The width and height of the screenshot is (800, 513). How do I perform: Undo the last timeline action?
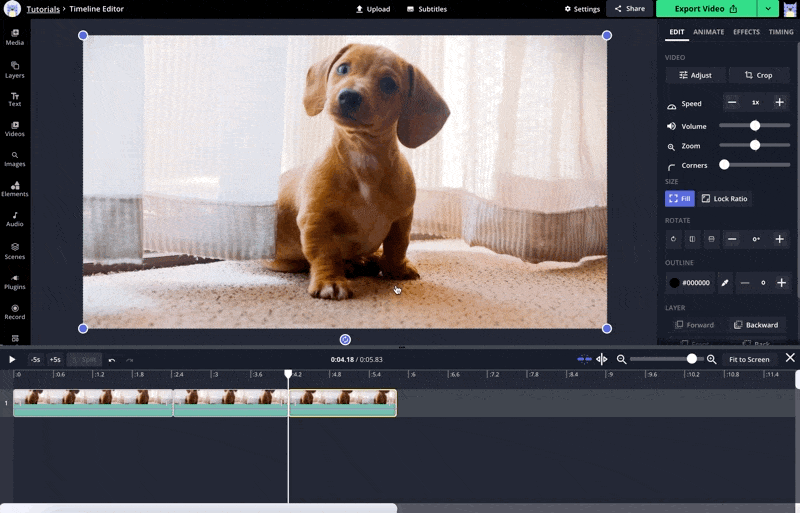coord(112,359)
